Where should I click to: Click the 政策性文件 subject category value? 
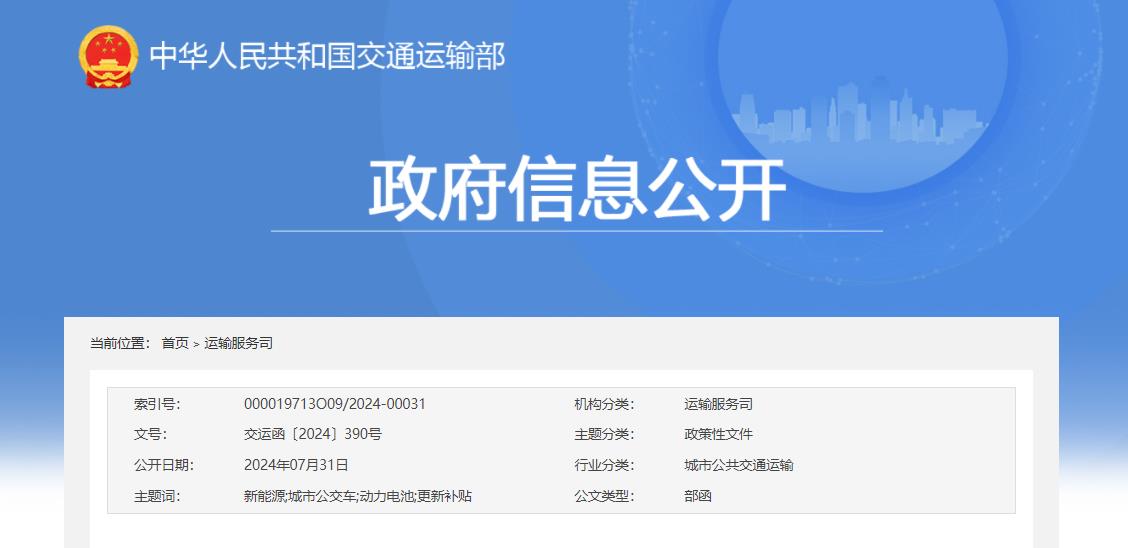[718, 434]
